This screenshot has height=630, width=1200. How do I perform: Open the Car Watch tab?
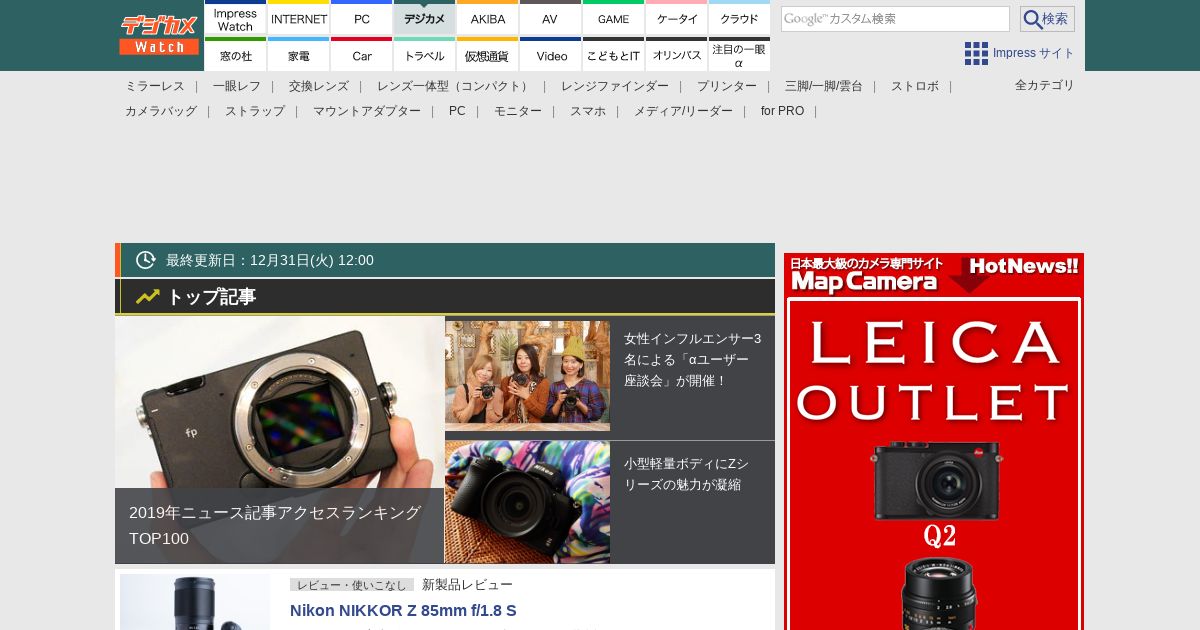coord(362,54)
